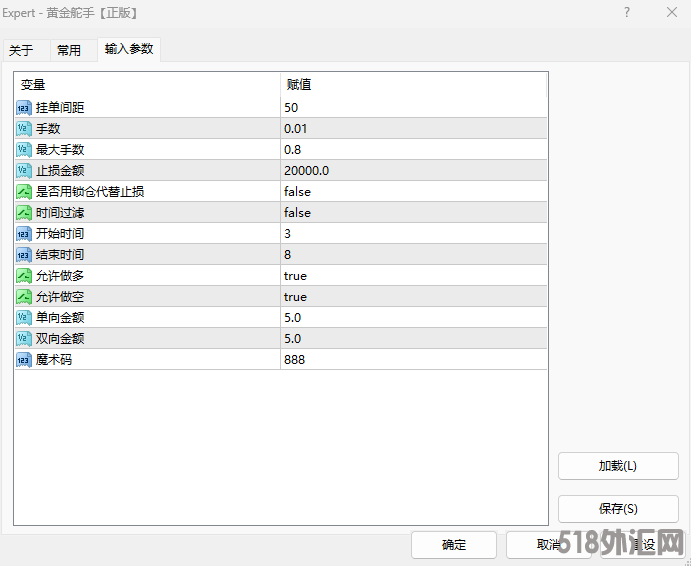Click the integer icon beside 结束时间
This screenshot has width=691, height=566.
24,255
